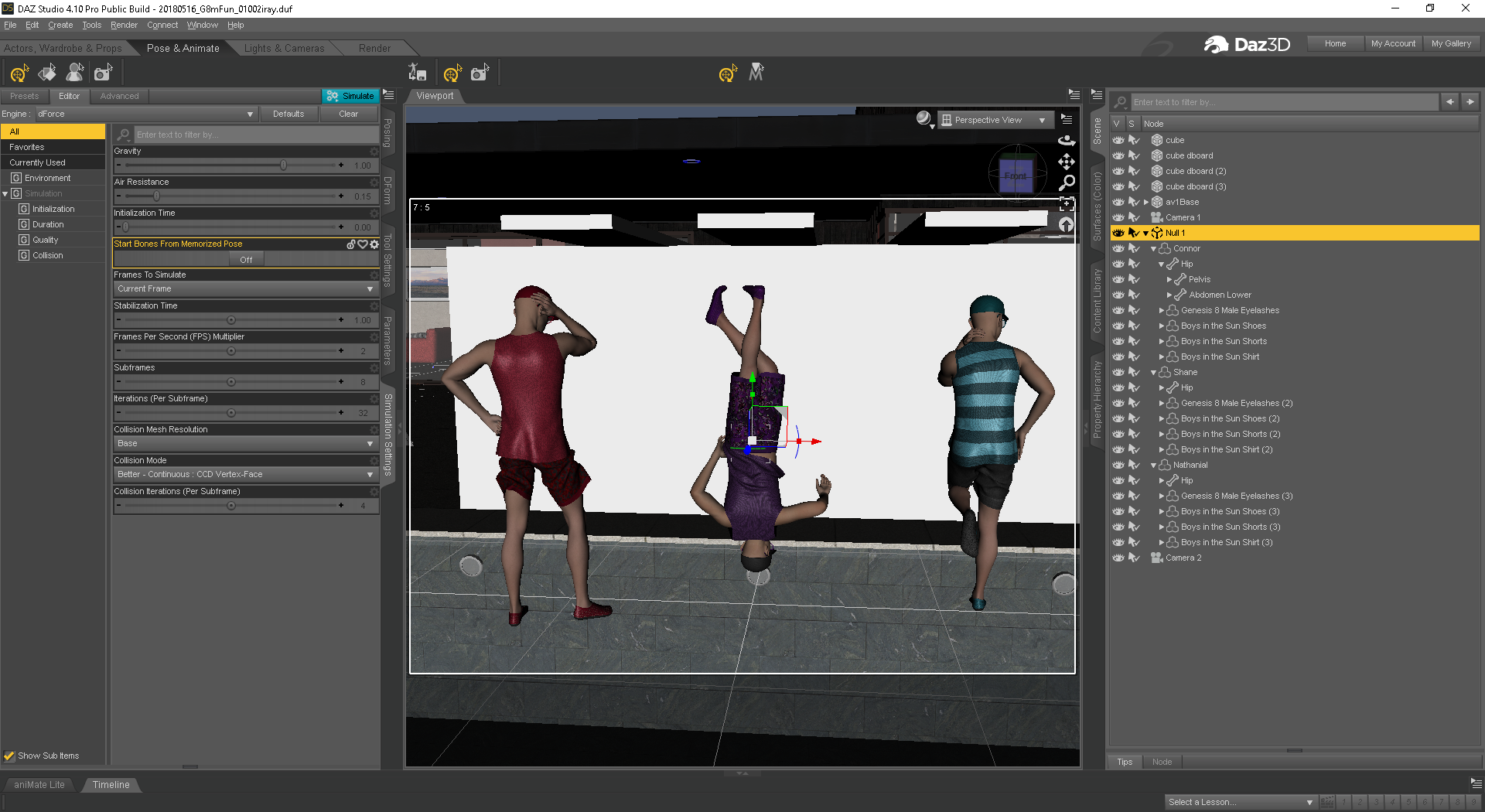Click the reset camera arrow icon
The width and height of the screenshot is (1485, 812).
click(x=1067, y=225)
